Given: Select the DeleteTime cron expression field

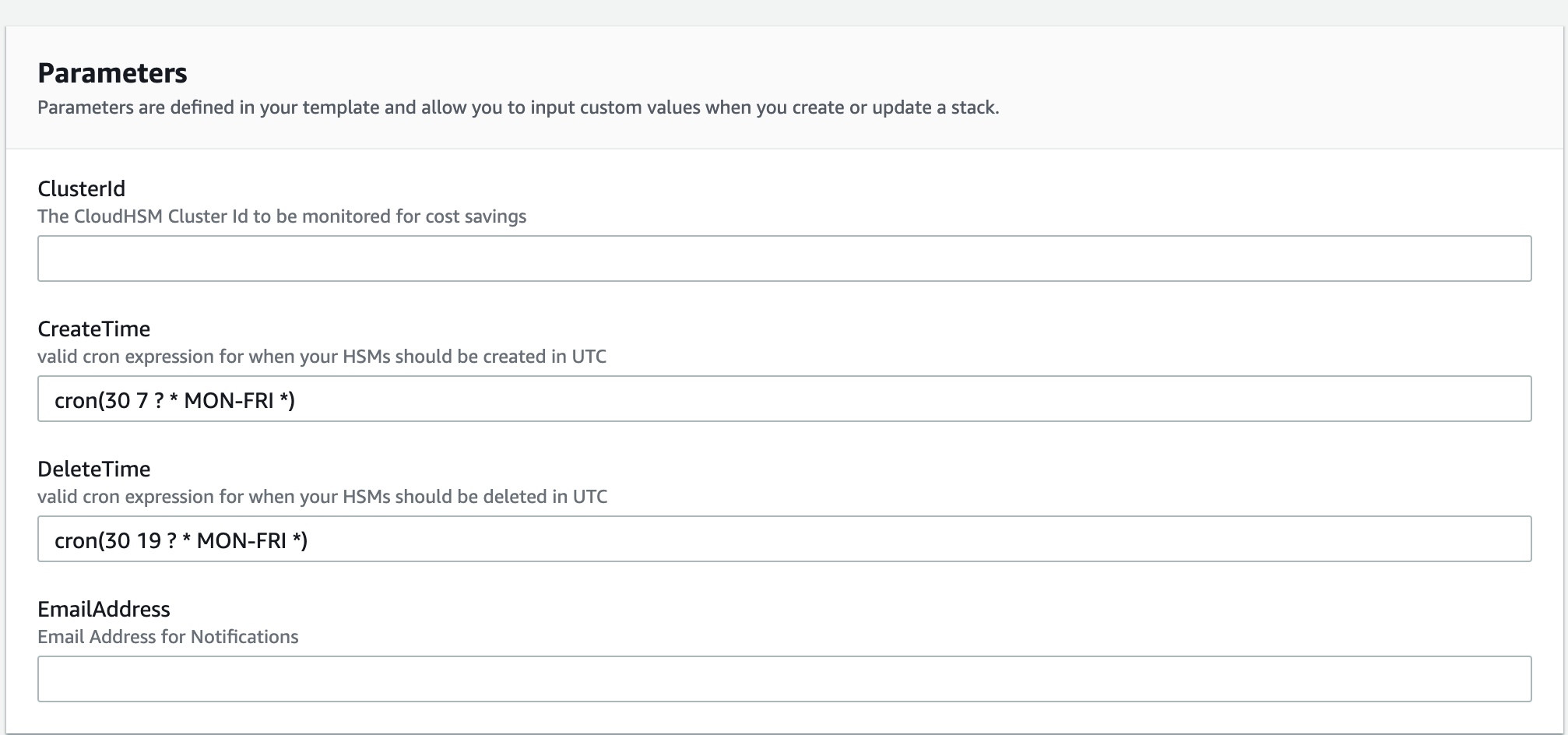Looking at the screenshot, I should tap(784, 539).
